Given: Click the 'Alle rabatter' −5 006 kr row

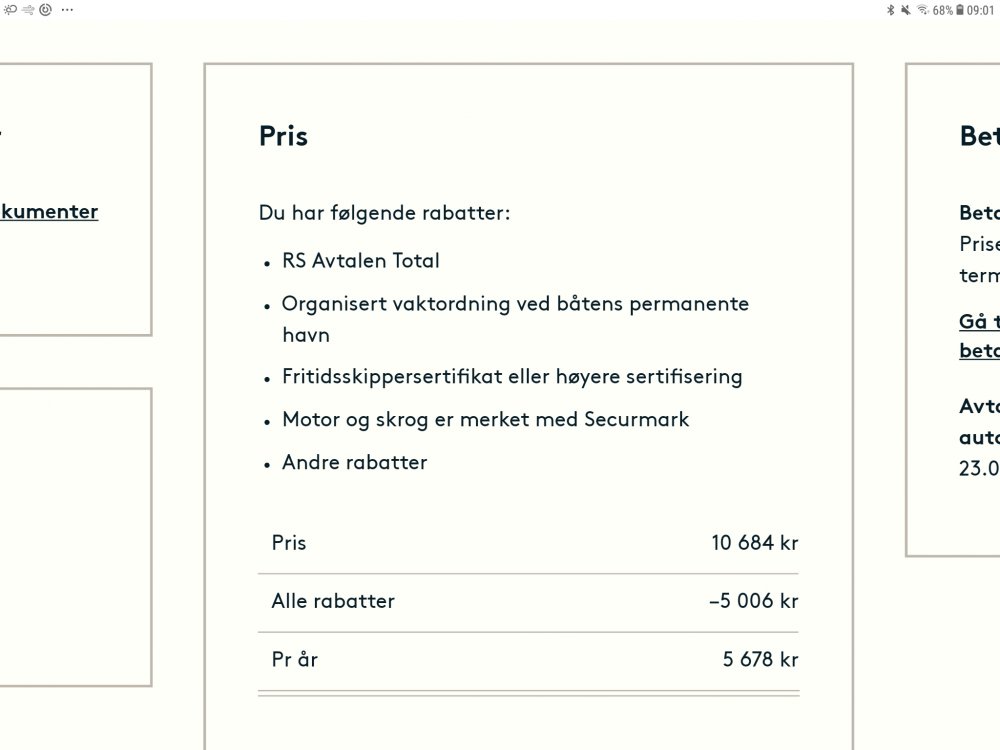Looking at the screenshot, I should (x=528, y=601).
